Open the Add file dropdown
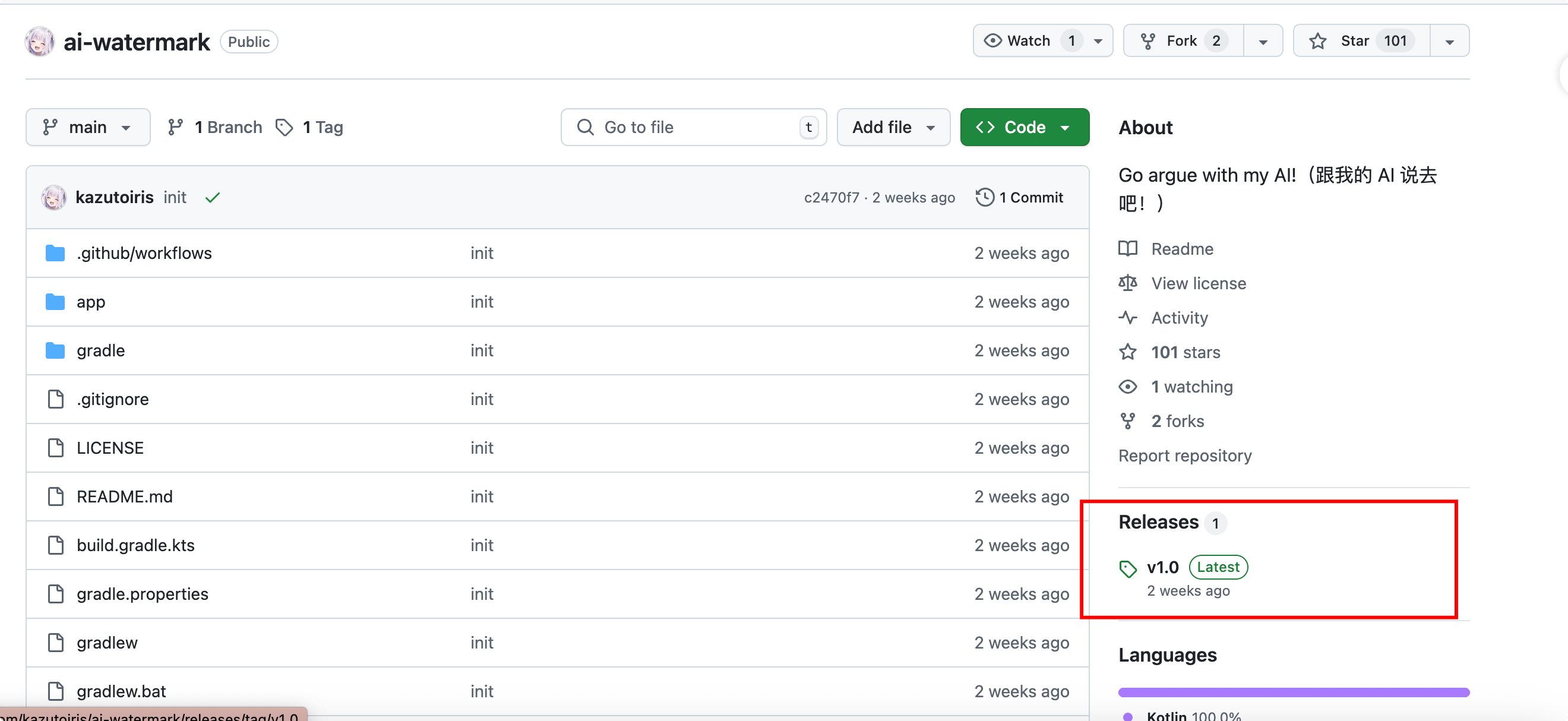 893,127
